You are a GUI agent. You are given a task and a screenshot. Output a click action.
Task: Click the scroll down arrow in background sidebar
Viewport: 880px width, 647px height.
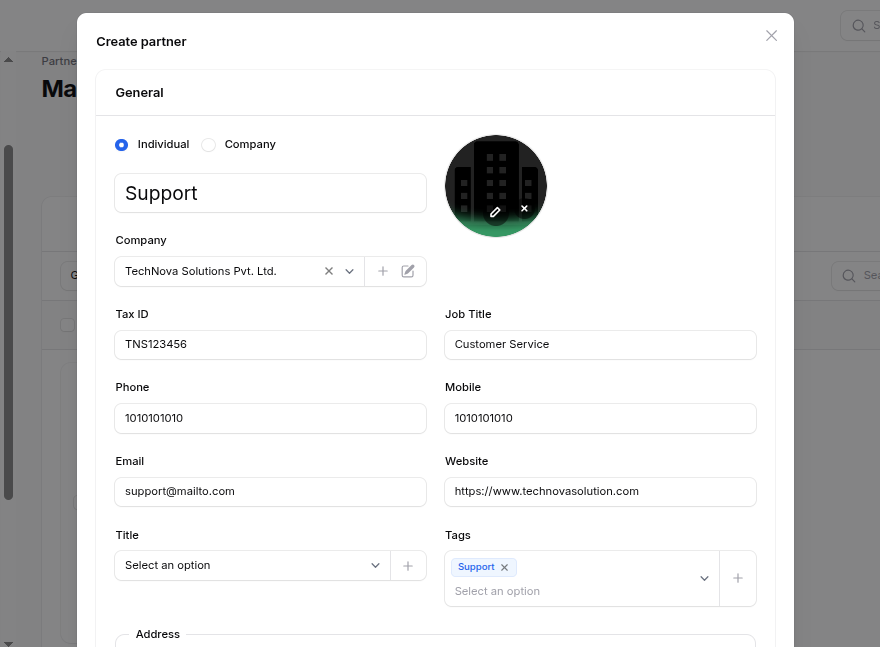[x=8, y=644]
